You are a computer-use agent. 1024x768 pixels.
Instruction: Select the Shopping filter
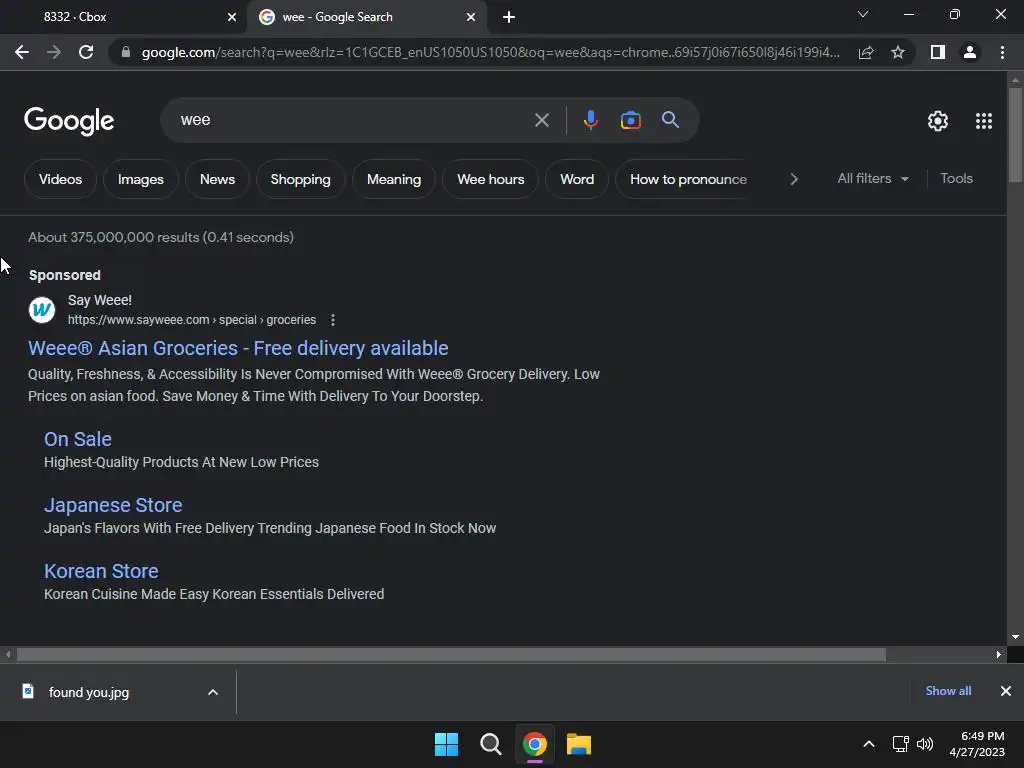[x=300, y=179]
